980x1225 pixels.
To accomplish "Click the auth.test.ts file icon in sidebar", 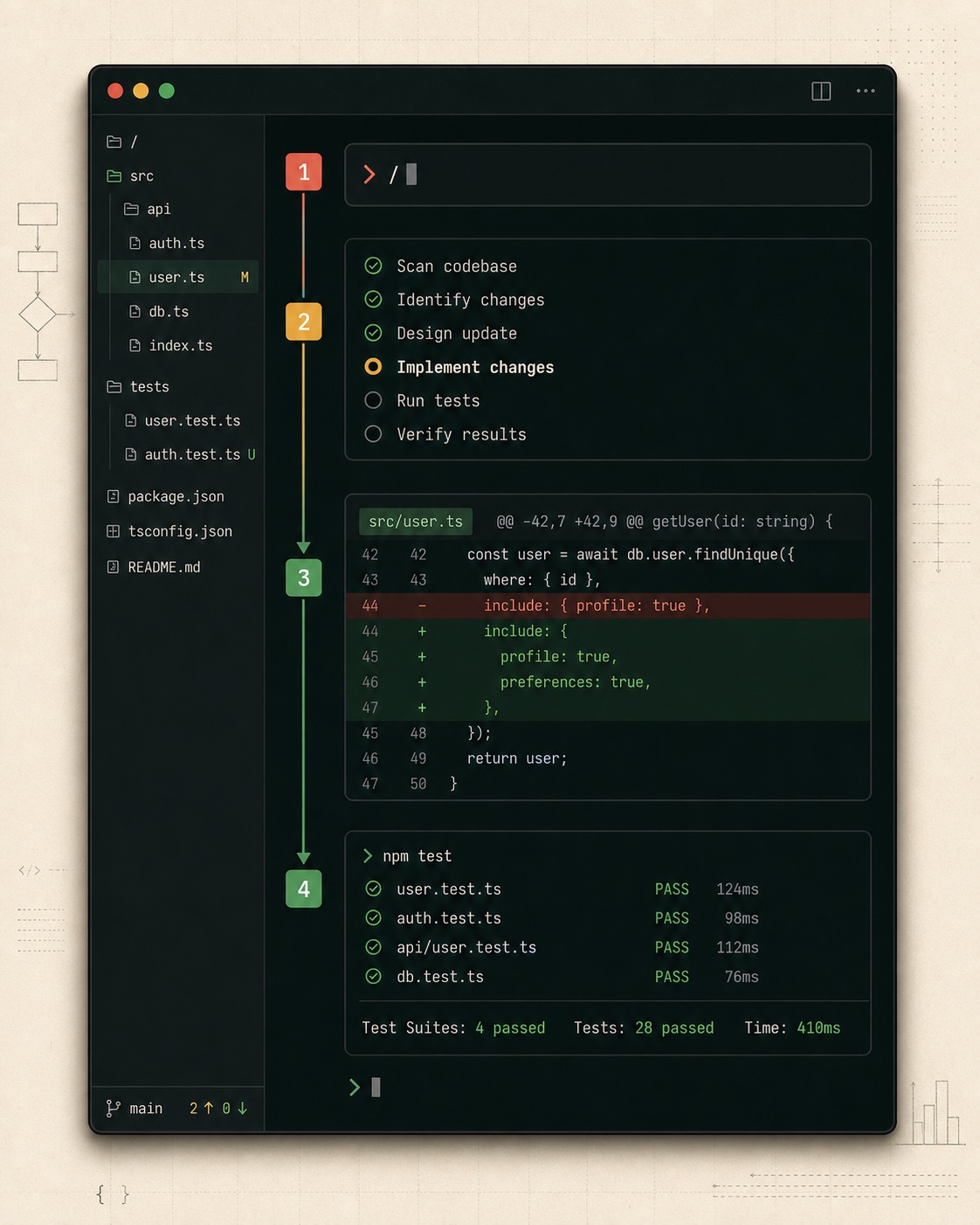I will click(131, 454).
